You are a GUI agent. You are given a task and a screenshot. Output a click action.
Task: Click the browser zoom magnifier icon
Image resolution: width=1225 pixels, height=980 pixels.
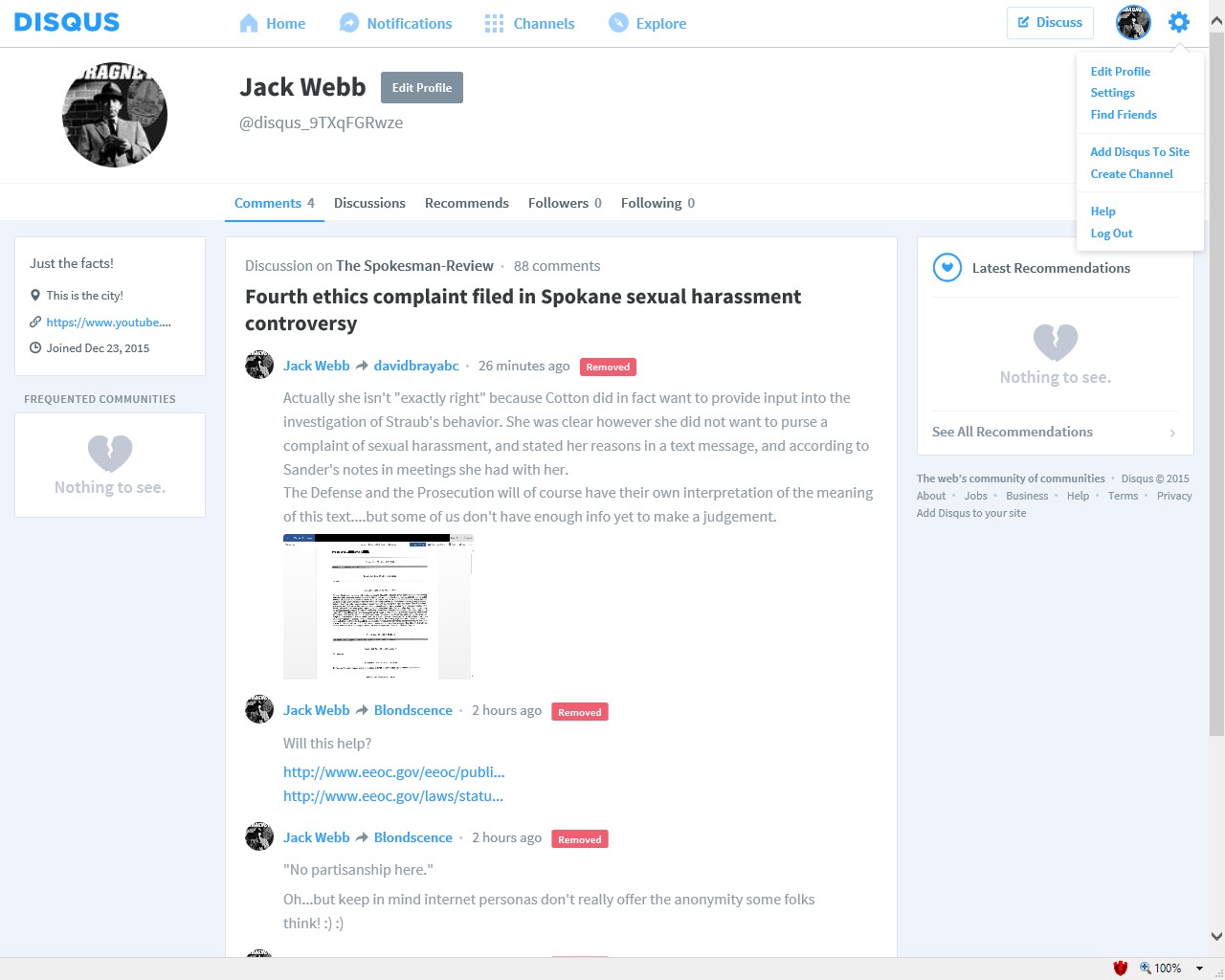(1145, 968)
